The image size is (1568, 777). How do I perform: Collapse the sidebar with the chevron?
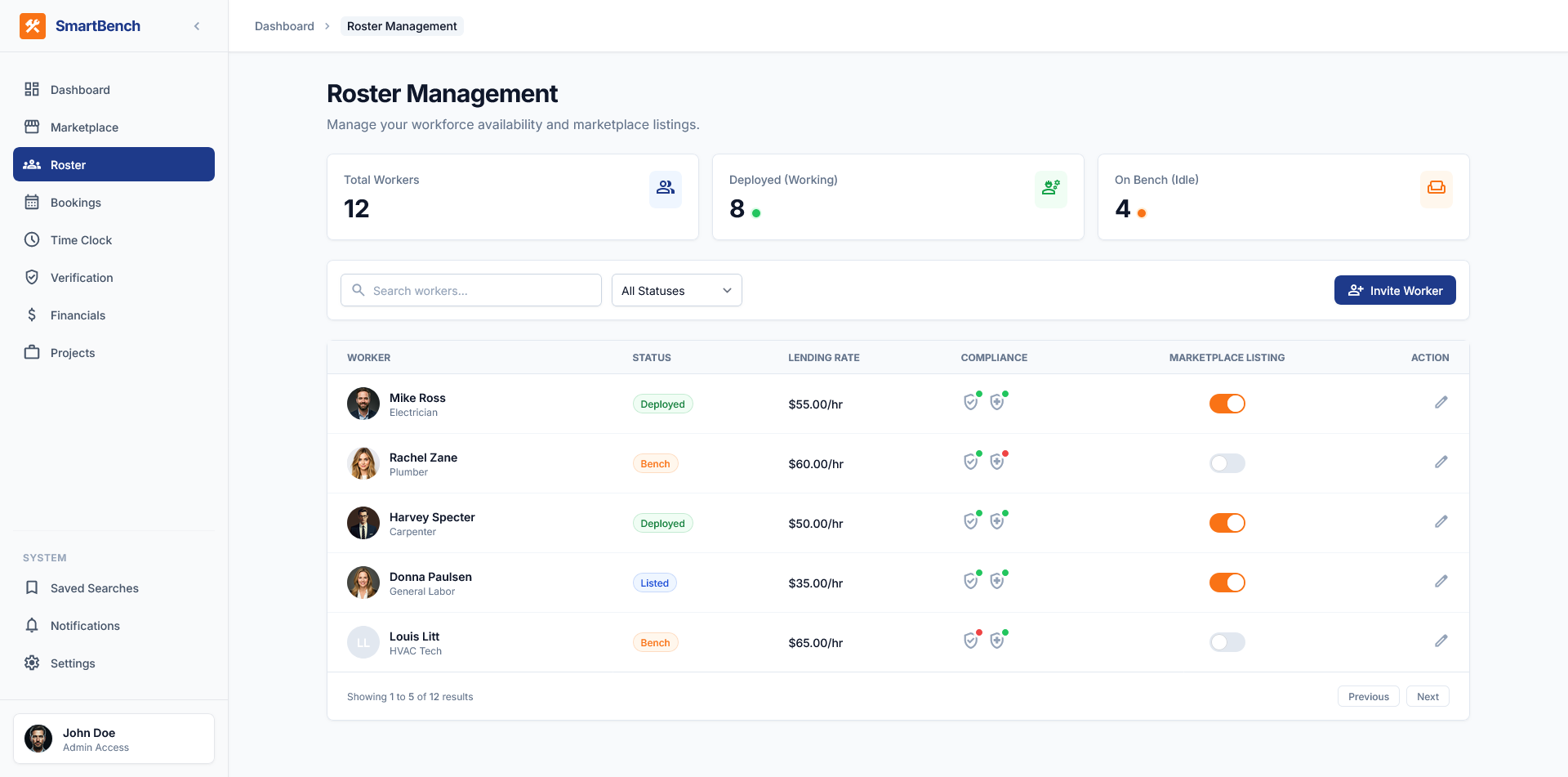(x=197, y=26)
